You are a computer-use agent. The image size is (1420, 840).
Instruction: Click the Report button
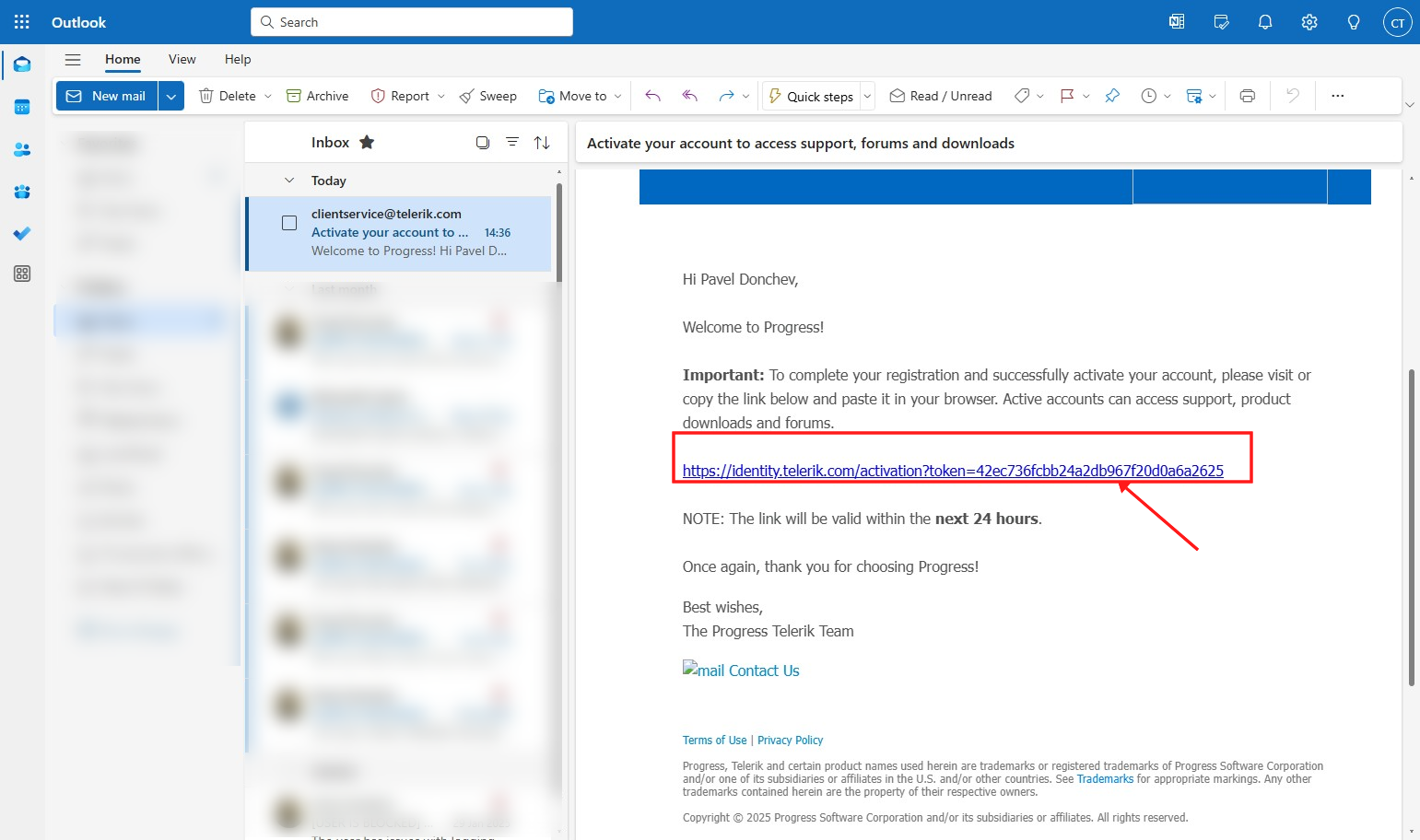tap(400, 96)
